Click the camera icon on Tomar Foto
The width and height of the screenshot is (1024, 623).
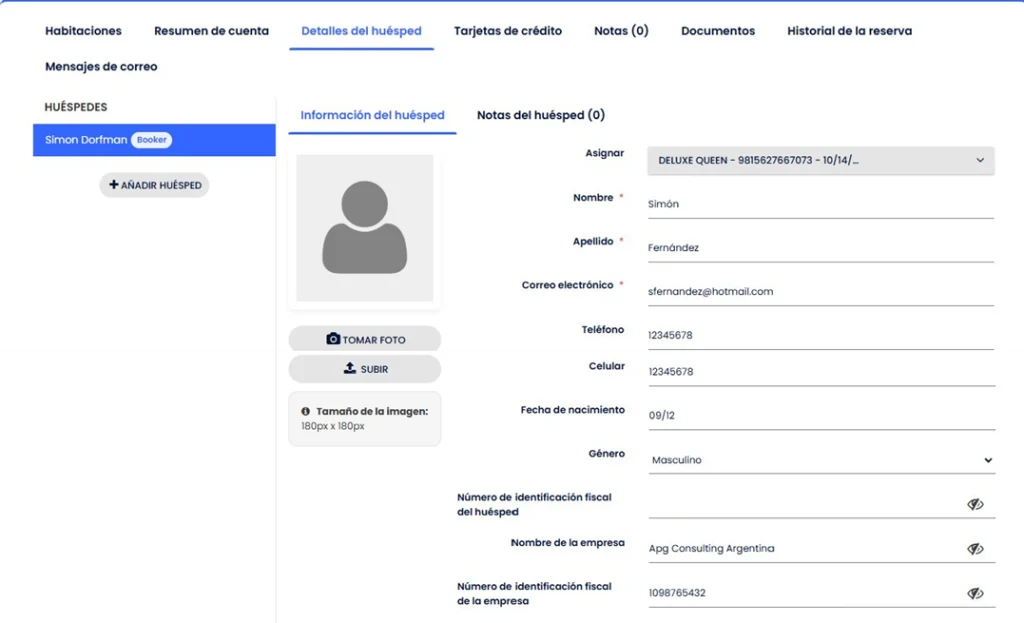coord(333,339)
